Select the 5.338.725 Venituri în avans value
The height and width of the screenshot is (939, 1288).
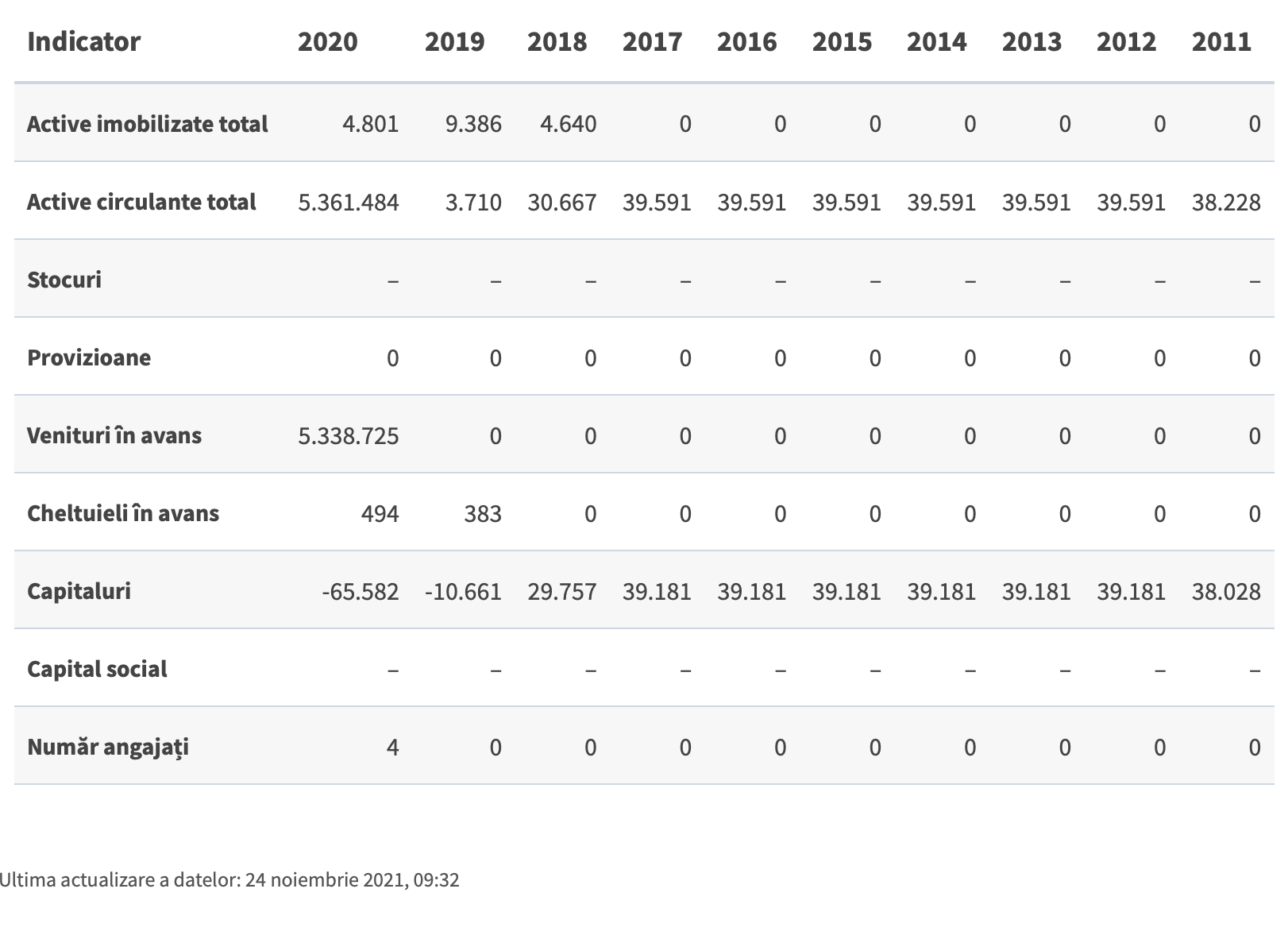coord(349,436)
